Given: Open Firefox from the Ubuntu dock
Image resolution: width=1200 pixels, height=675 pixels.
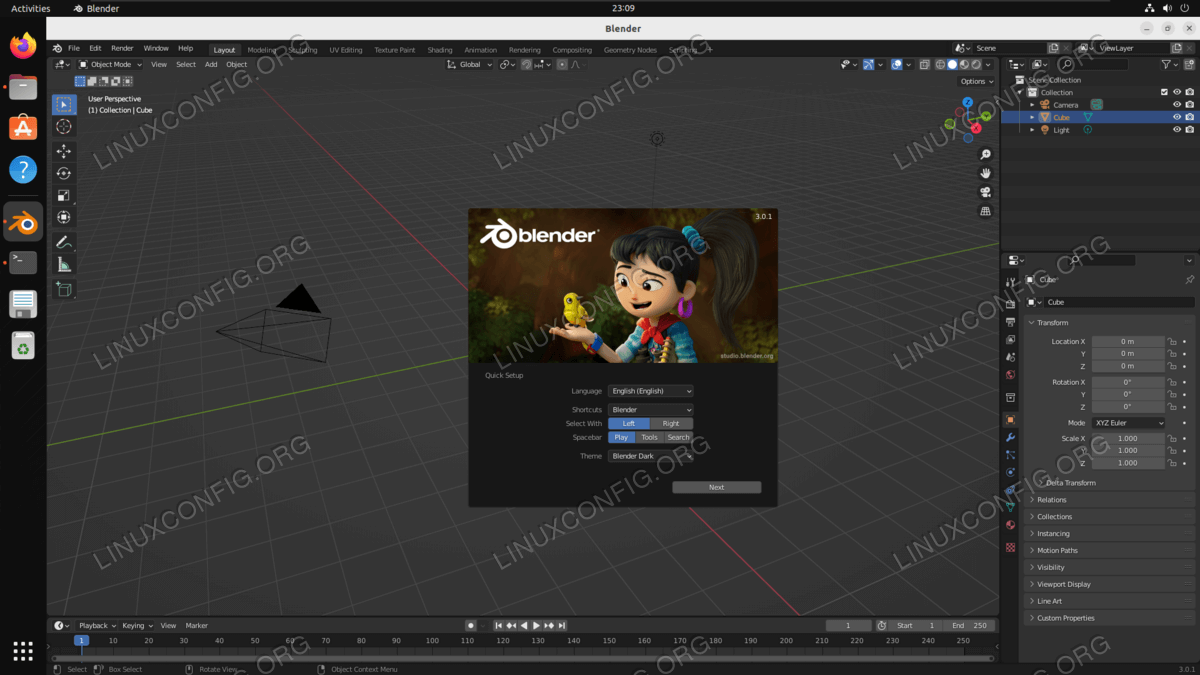Looking at the screenshot, I should point(23,45).
